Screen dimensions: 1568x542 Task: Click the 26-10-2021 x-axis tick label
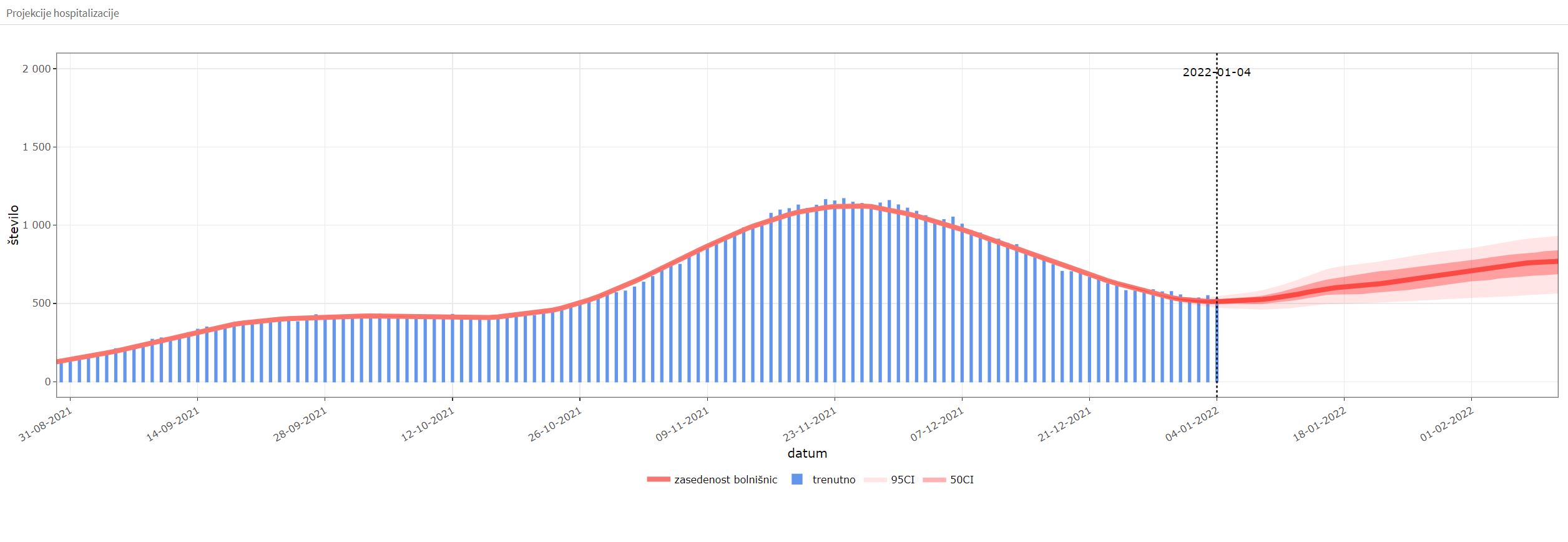[x=555, y=424]
